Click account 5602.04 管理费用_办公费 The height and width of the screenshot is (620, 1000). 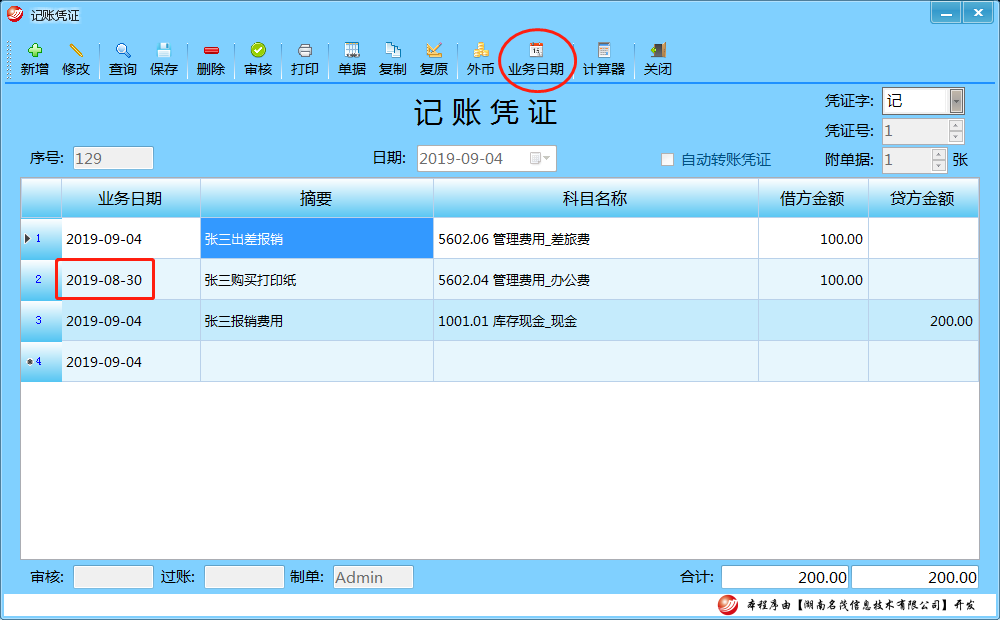tap(596, 279)
